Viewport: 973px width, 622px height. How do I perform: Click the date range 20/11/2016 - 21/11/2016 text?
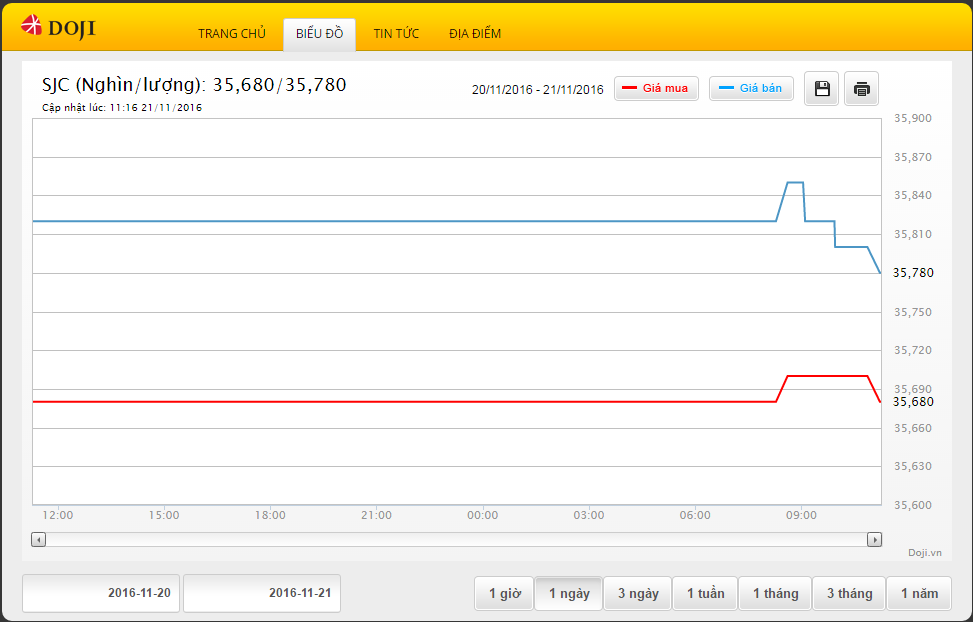(537, 89)
